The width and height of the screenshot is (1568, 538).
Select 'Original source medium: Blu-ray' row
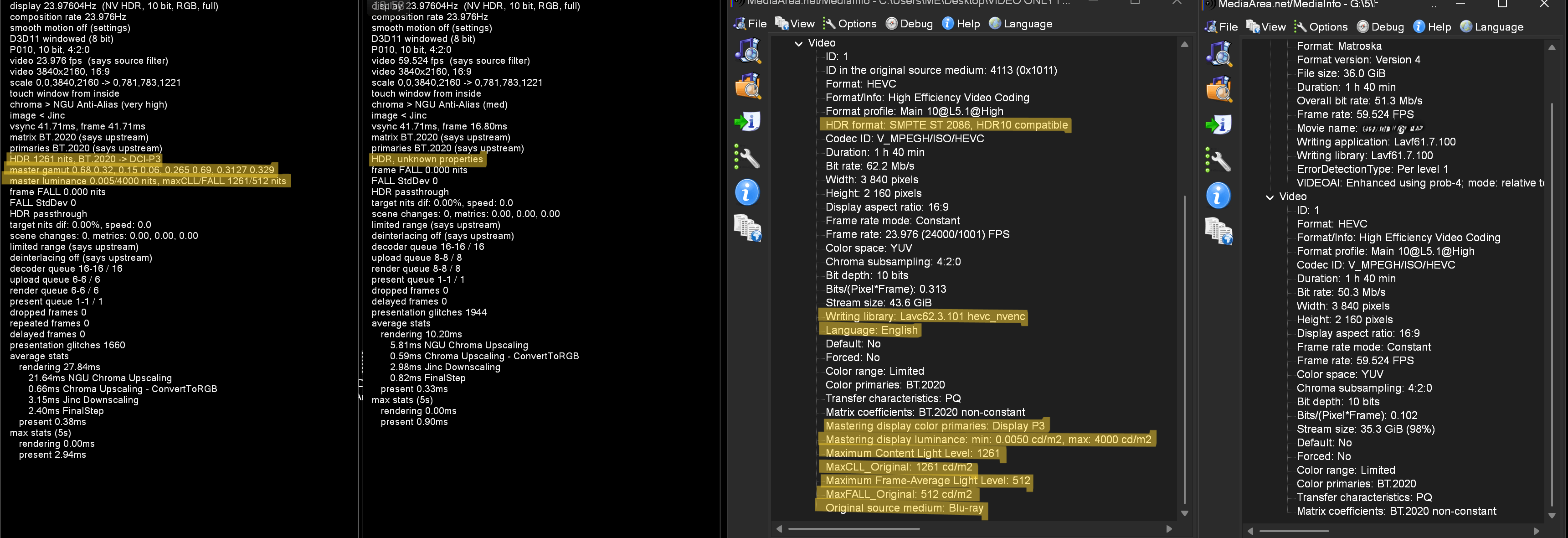pyautogui.click(x=904, y=508)
